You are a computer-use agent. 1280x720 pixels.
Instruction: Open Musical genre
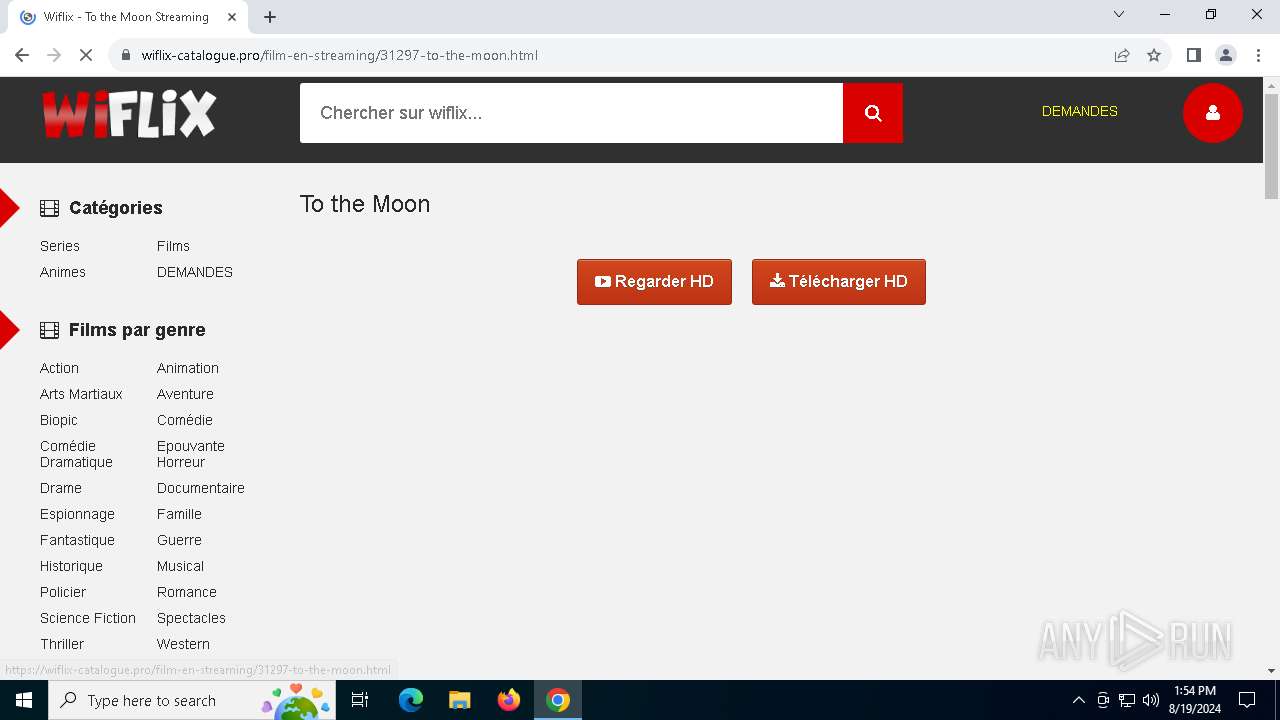(180, 566)
